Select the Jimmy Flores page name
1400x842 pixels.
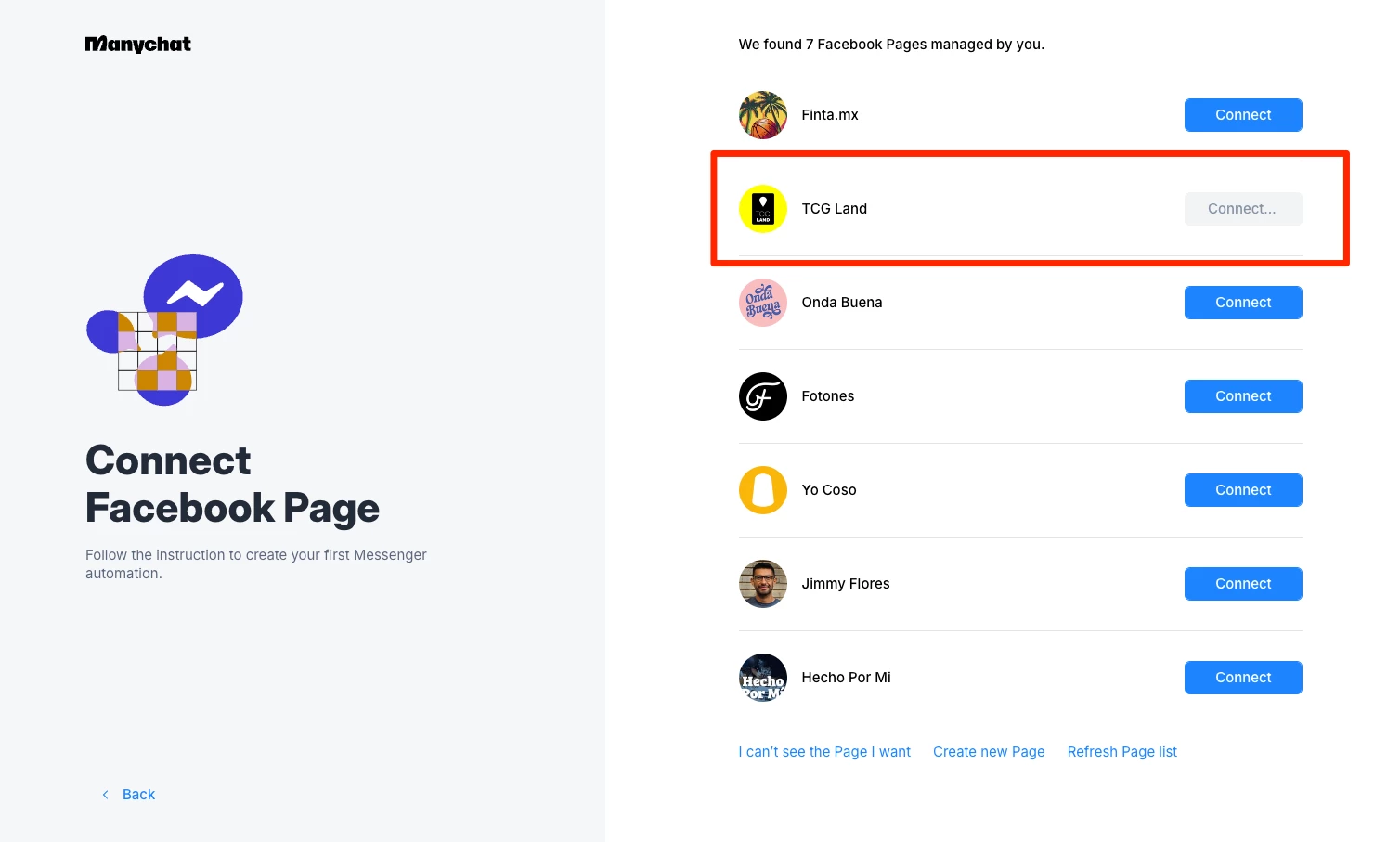tap(846, 584)
